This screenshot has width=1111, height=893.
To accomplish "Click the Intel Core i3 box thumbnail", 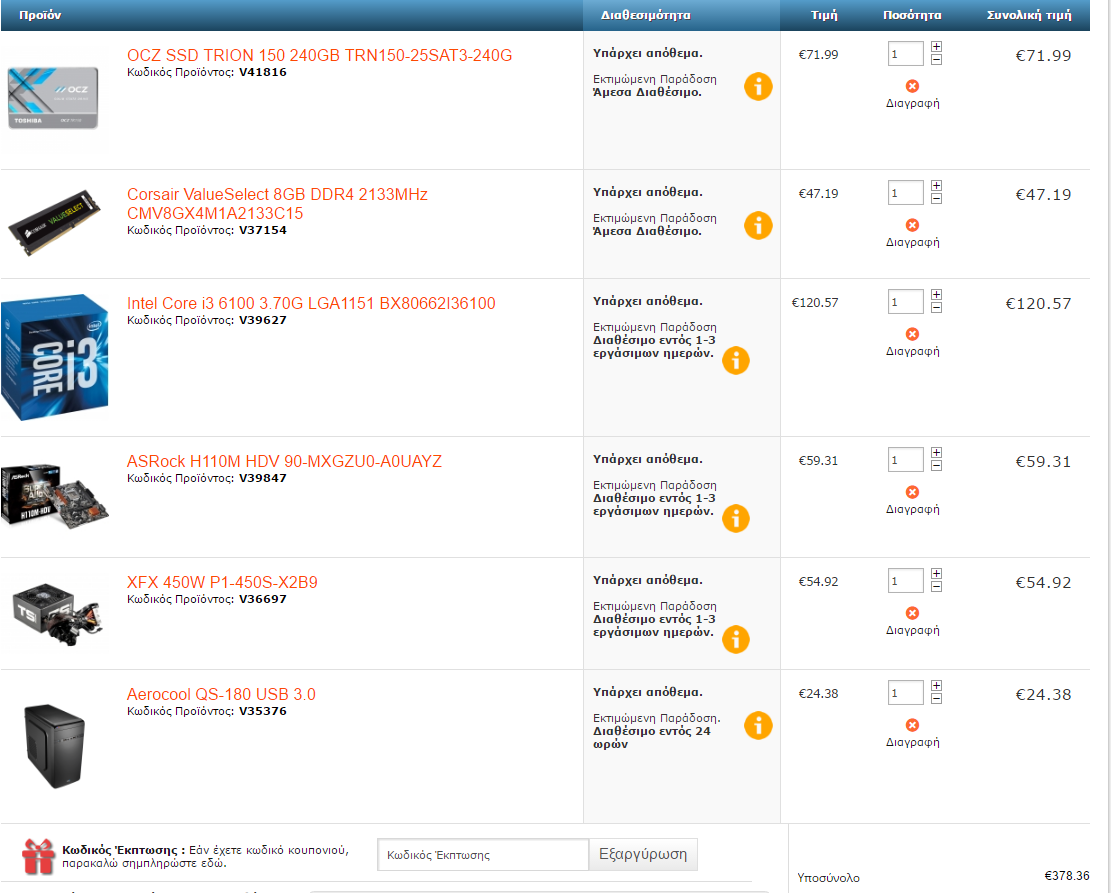I will point(55,357).
